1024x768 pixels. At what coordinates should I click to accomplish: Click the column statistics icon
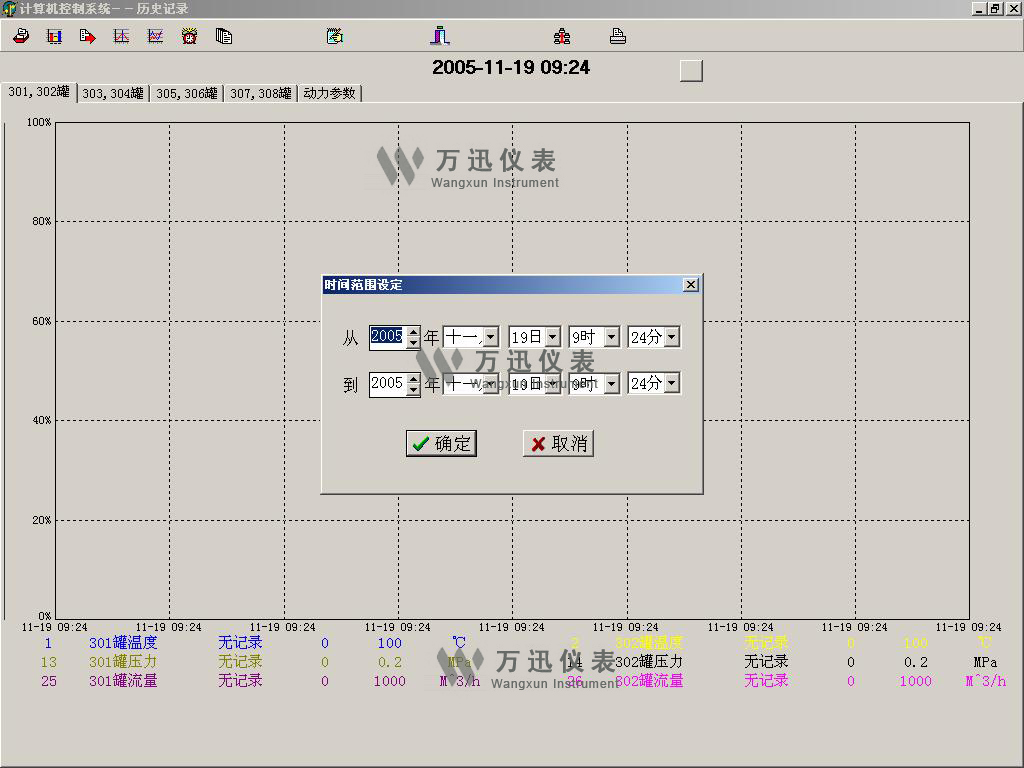coord(439,36)
